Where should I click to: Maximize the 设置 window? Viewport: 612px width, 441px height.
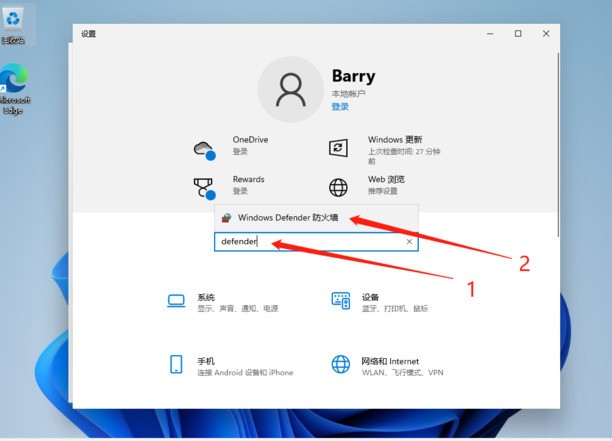[518, 34]
